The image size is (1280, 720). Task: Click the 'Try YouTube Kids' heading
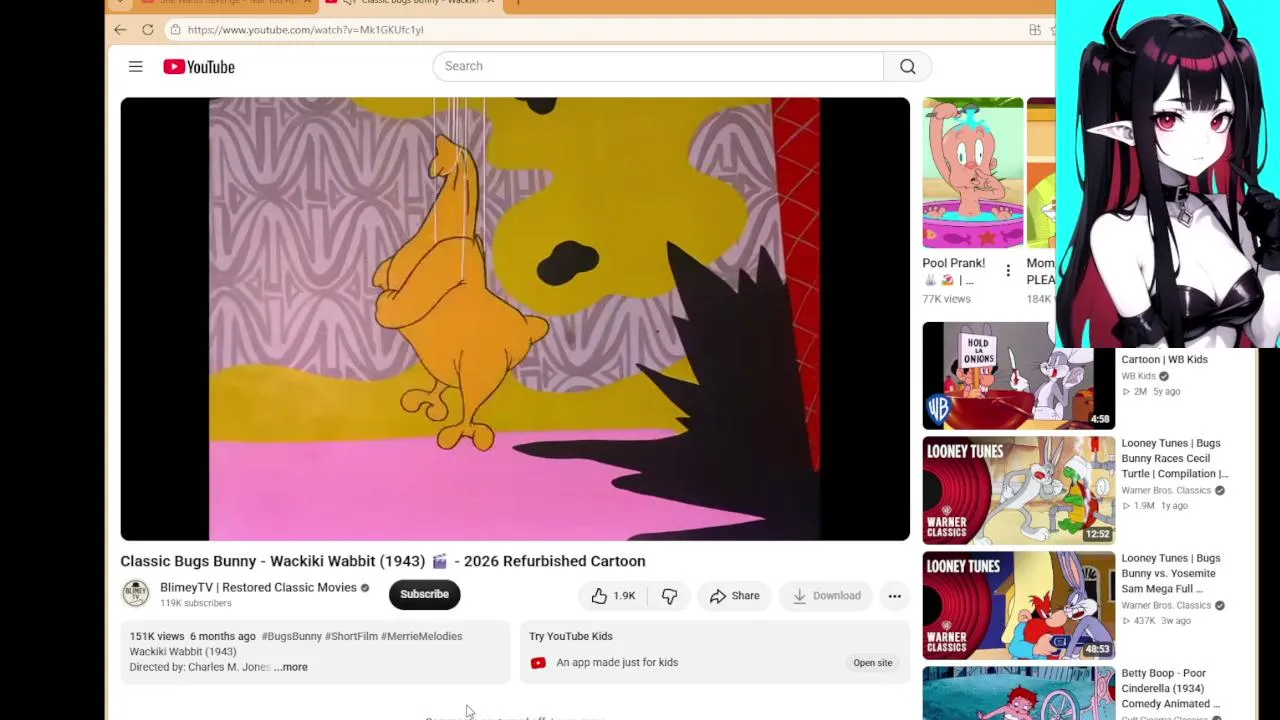(571, 636)
